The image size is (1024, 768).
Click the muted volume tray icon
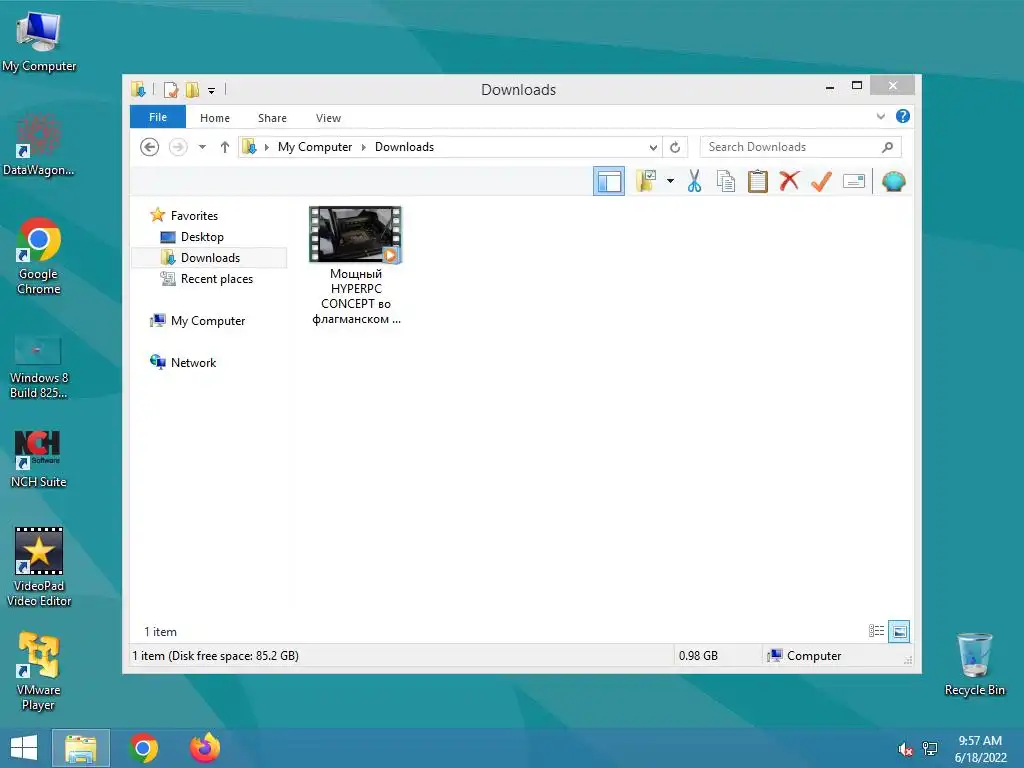coord(905,749)
